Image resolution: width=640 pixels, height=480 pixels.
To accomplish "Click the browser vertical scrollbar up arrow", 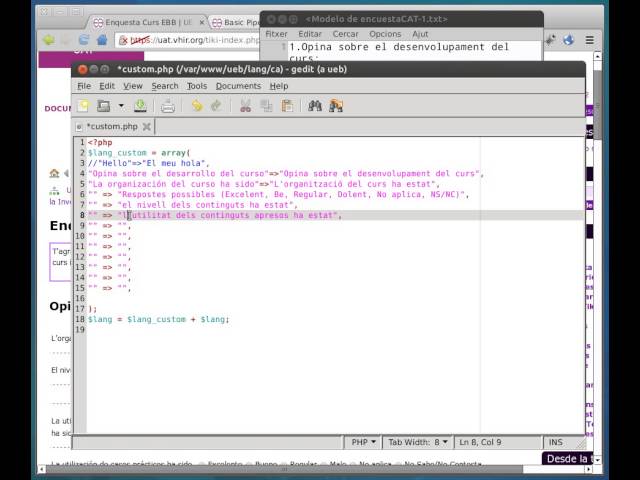I will pos(598,56).
